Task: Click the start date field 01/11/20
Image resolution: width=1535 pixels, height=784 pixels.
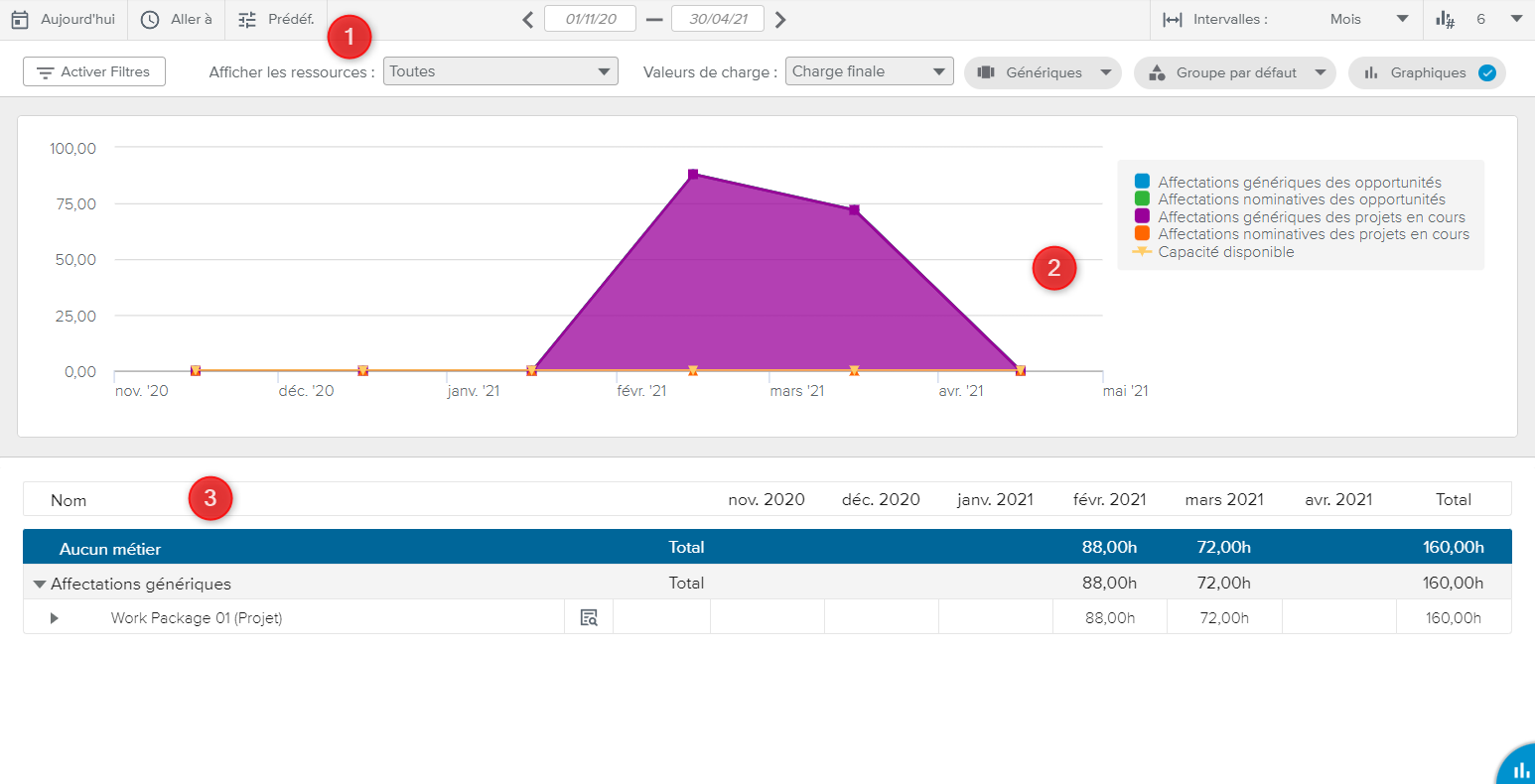Action: pos(590,19)
